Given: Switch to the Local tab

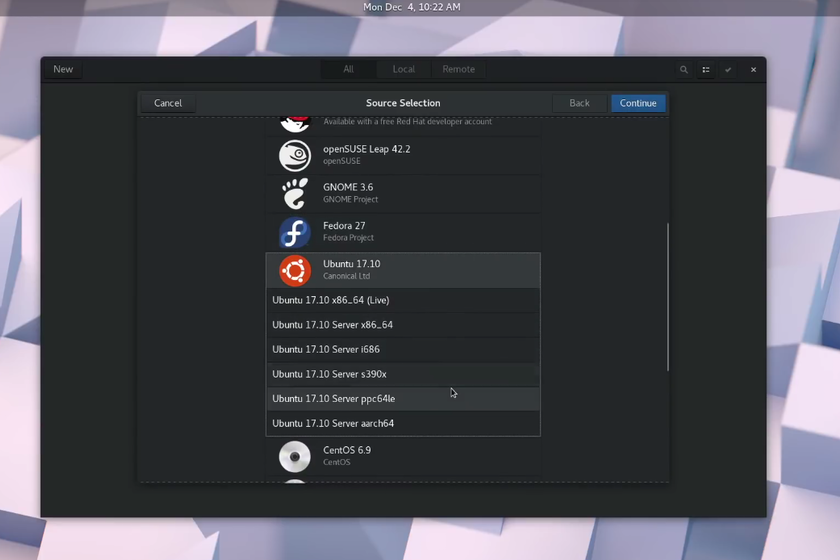Looking at the screenshot, I should [x=403, y=69].
